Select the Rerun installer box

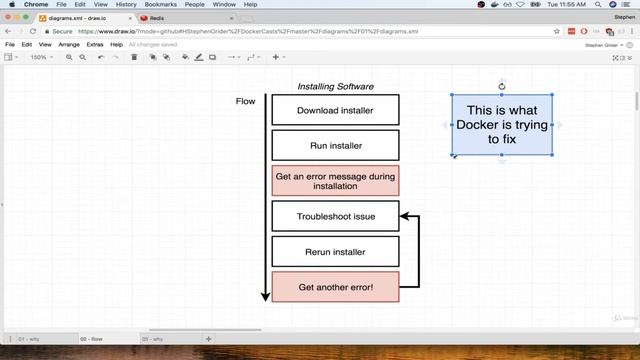click(336, 251)
